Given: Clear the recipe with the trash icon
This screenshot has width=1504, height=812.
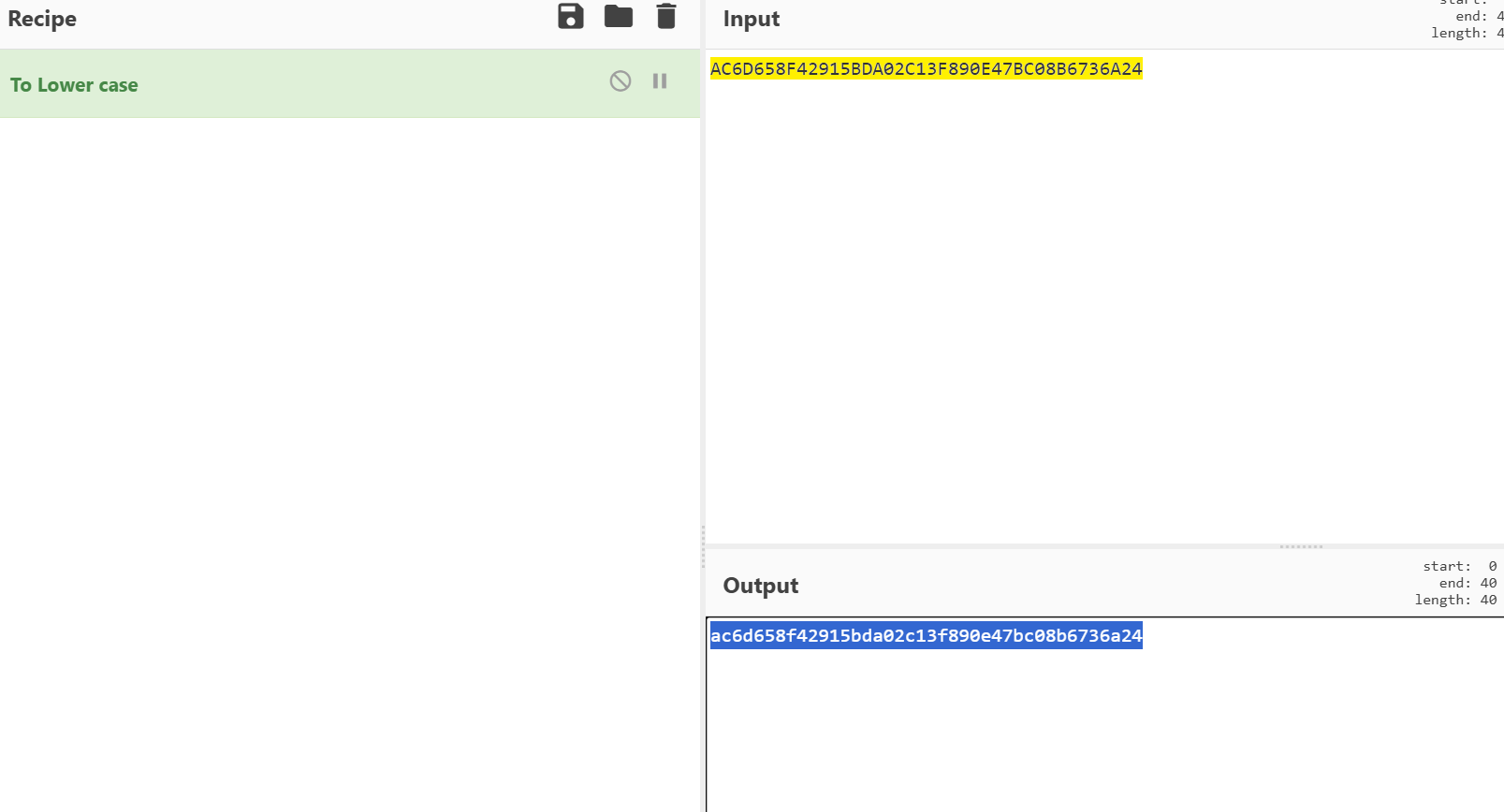Looking at the screenshot, I should pyautogui.click(x=666, y=17).
